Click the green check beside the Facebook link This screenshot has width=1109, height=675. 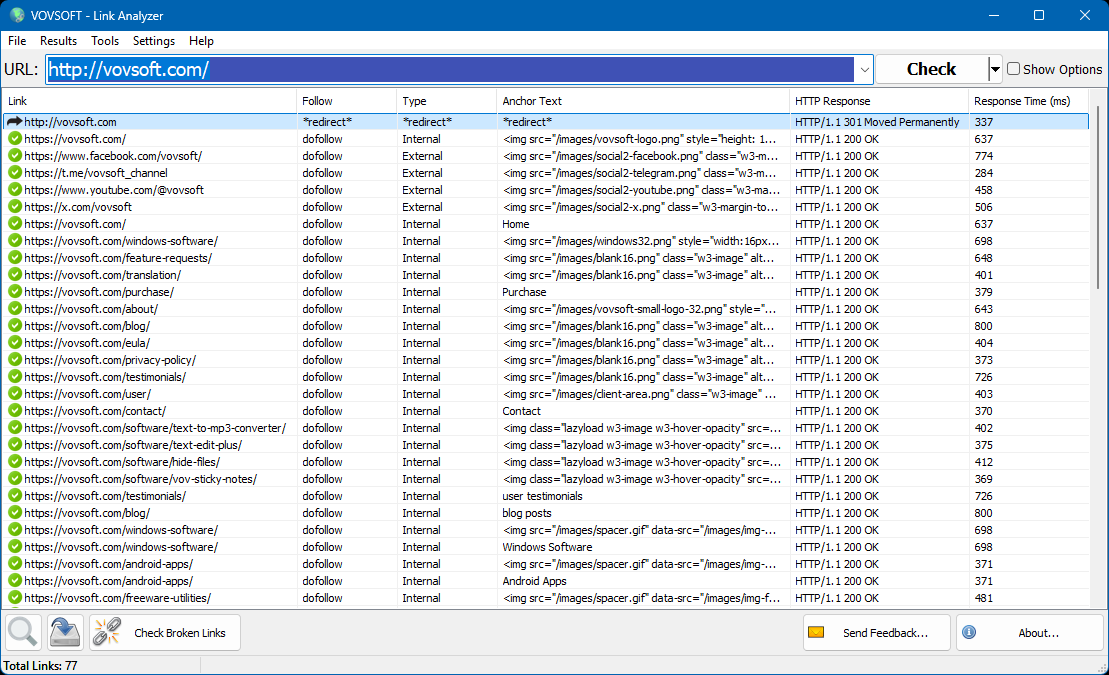(x=14, y=155)
